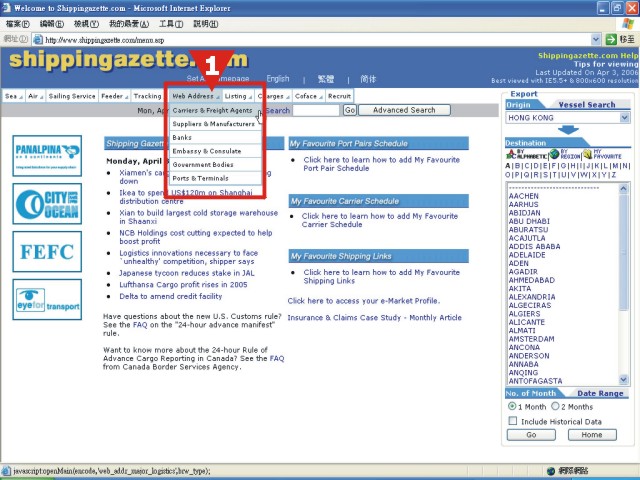
Task: Choose Carriers & Freight Agents menu entry
Action: click(x=216, y=110)
